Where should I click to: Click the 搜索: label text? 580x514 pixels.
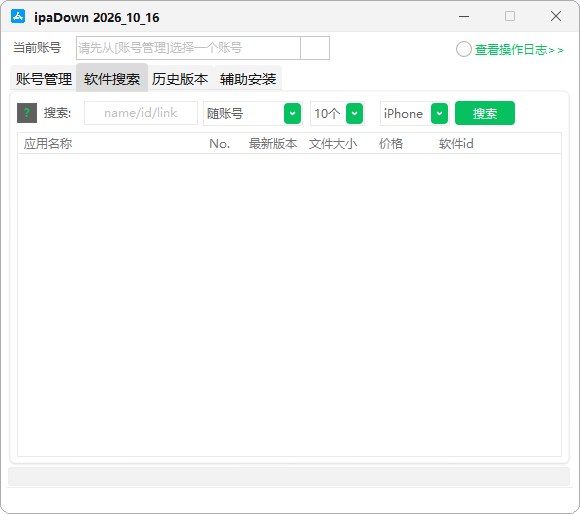[57, 113]
